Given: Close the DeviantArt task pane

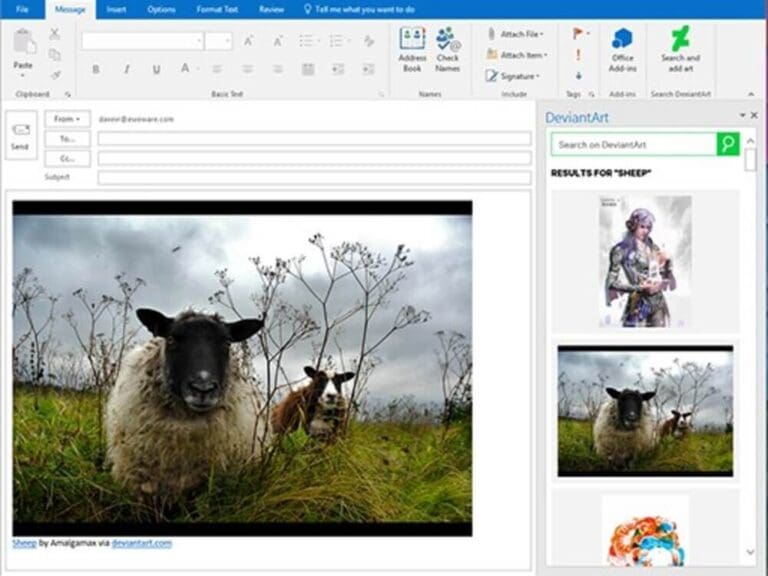Looking at the screenshot, I should (754, 115).
